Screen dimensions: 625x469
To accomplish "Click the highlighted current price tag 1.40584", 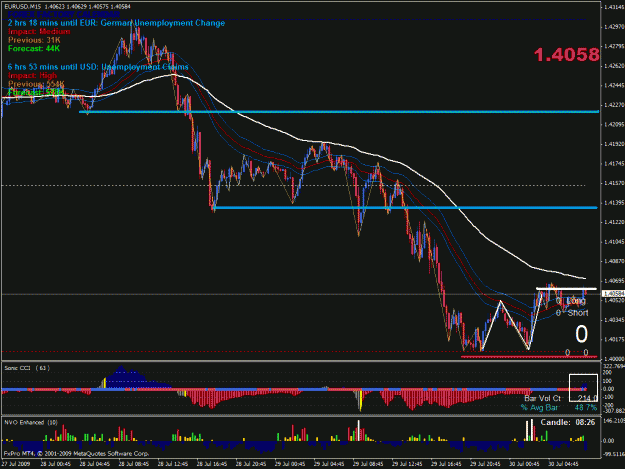I will tap(613, 294).
